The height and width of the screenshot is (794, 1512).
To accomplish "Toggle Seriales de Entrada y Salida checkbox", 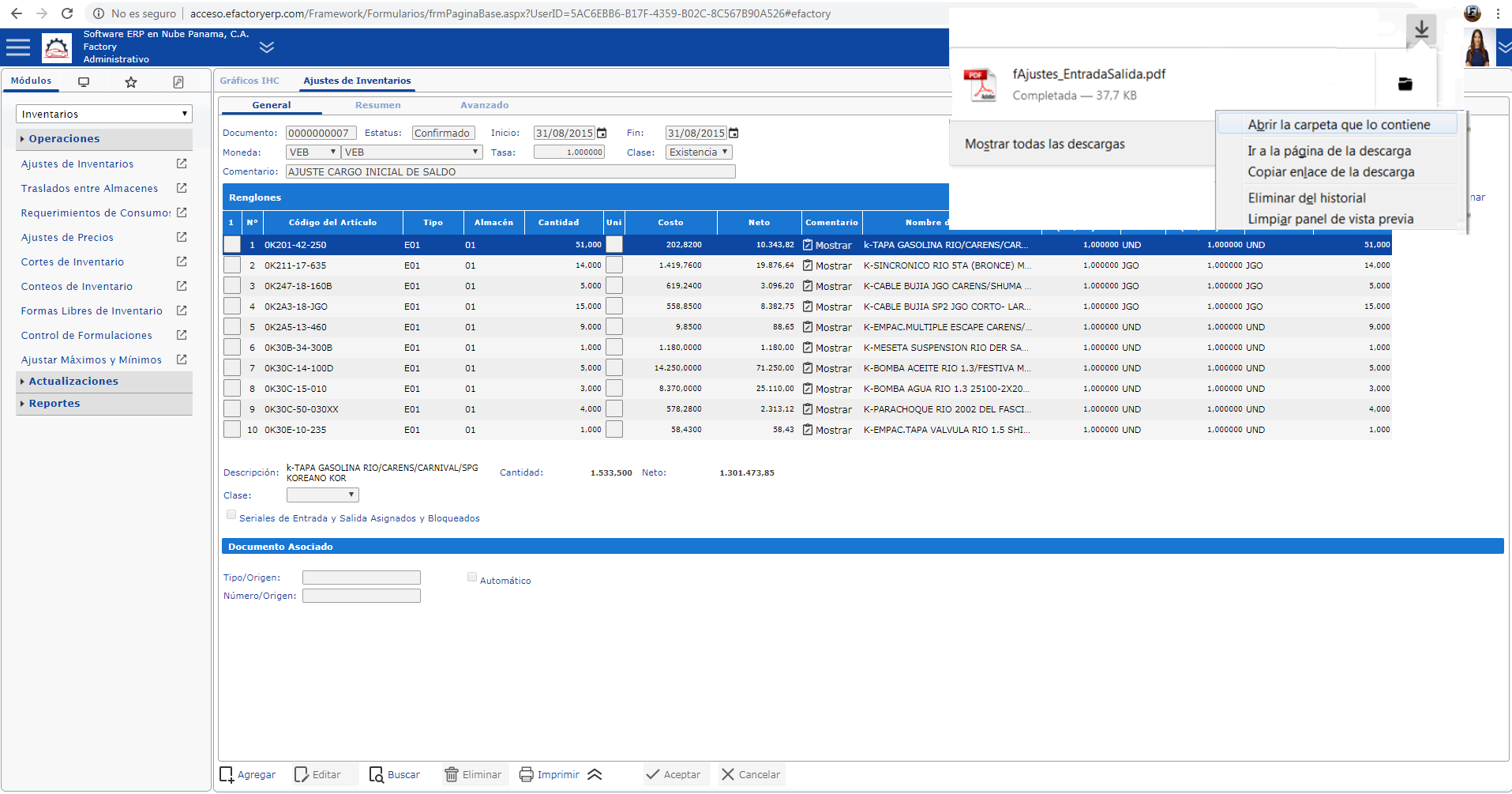I will click(231, 515).
